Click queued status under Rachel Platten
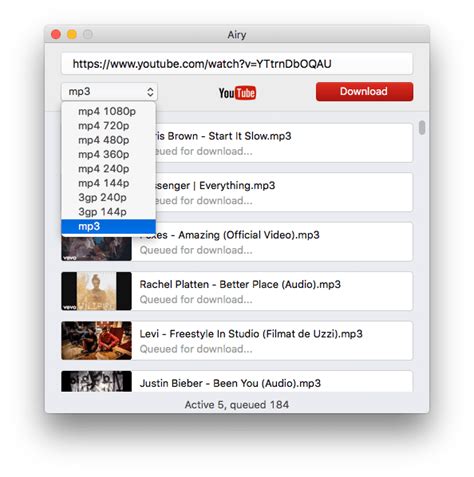The image size is (474, 477). pos(196,300)
